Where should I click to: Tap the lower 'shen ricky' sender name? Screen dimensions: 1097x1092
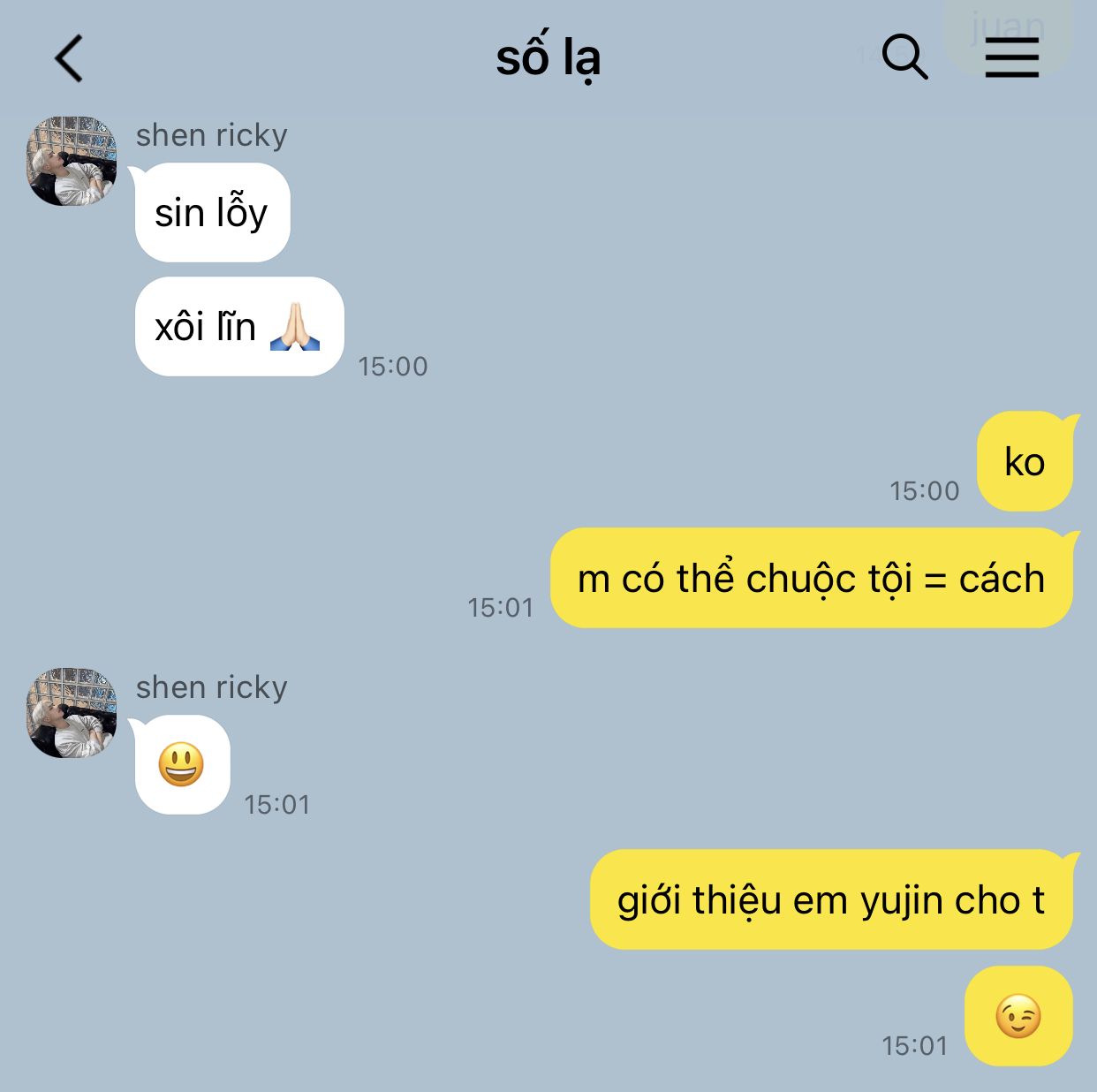(x=212, y=687)
